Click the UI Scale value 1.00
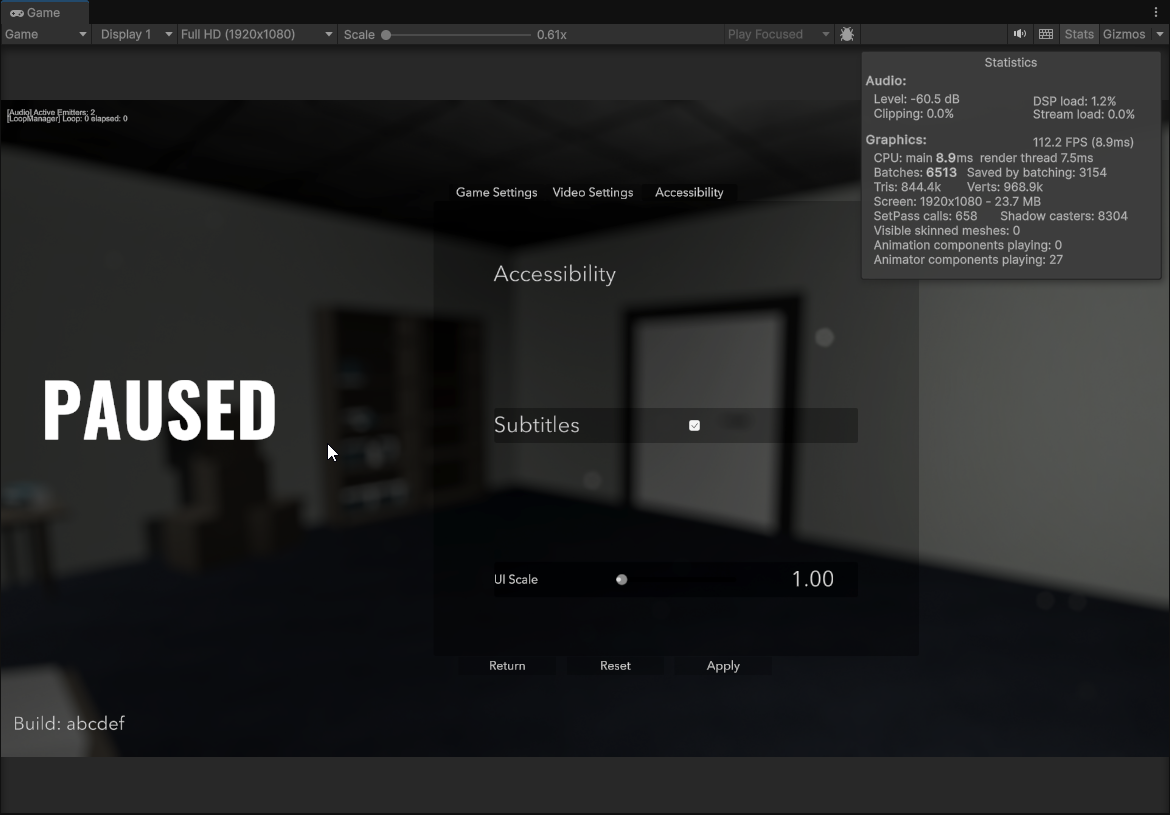The height and width of the screenshot is (815, 1170). (x=813, y=579)
